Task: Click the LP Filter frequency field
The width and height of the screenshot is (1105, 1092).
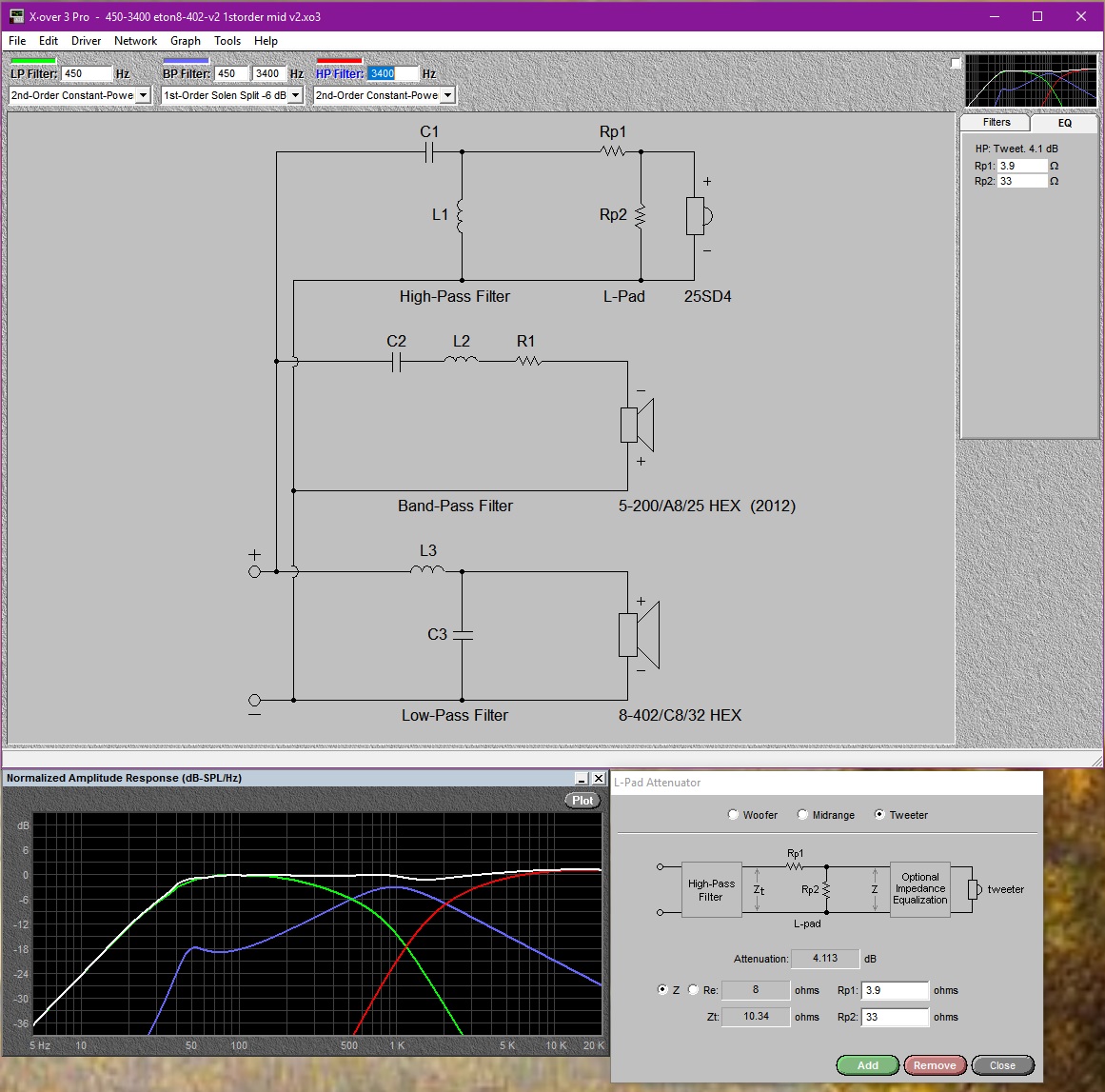Action: click(87, 73)
